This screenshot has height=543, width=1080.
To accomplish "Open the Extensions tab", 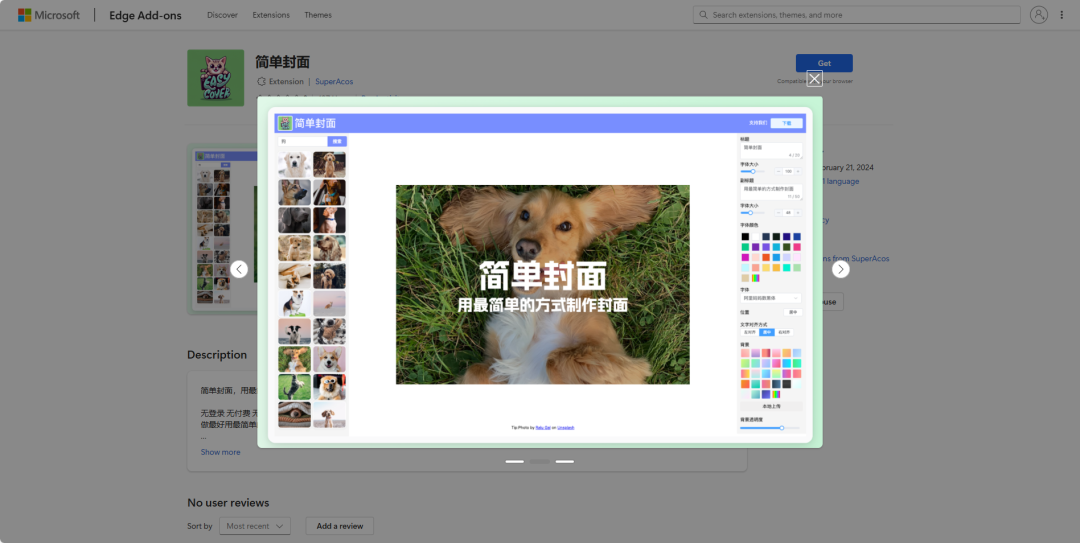I will [271, 15].
